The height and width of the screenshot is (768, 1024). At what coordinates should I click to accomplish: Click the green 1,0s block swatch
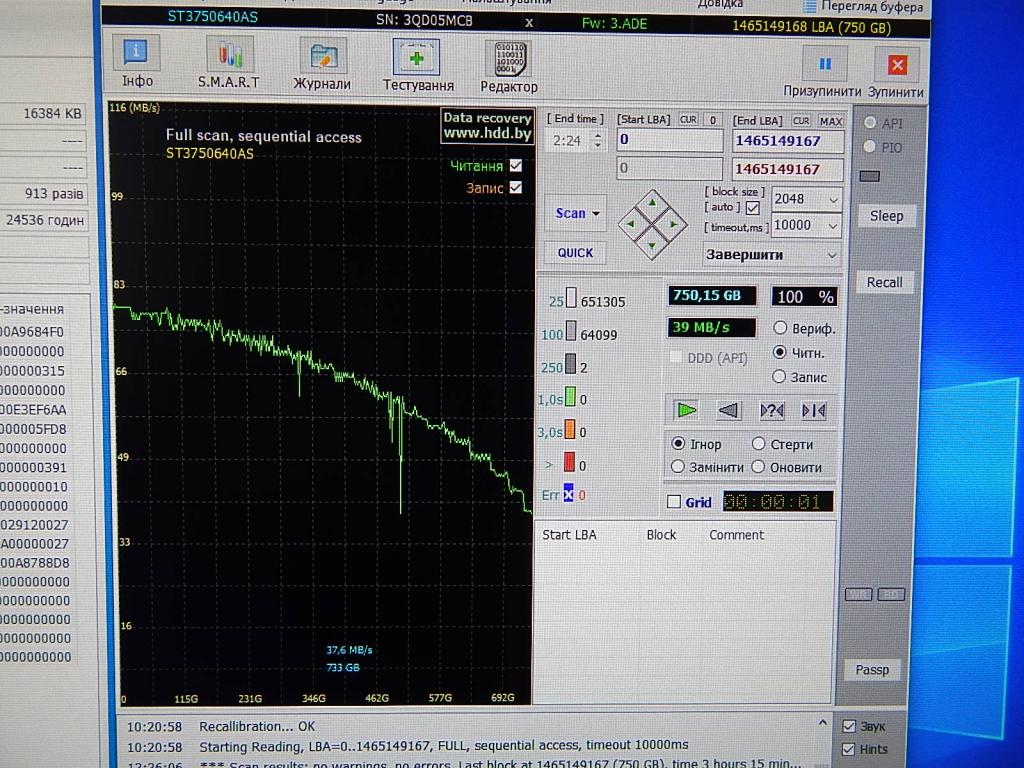[x=570, y=396]
